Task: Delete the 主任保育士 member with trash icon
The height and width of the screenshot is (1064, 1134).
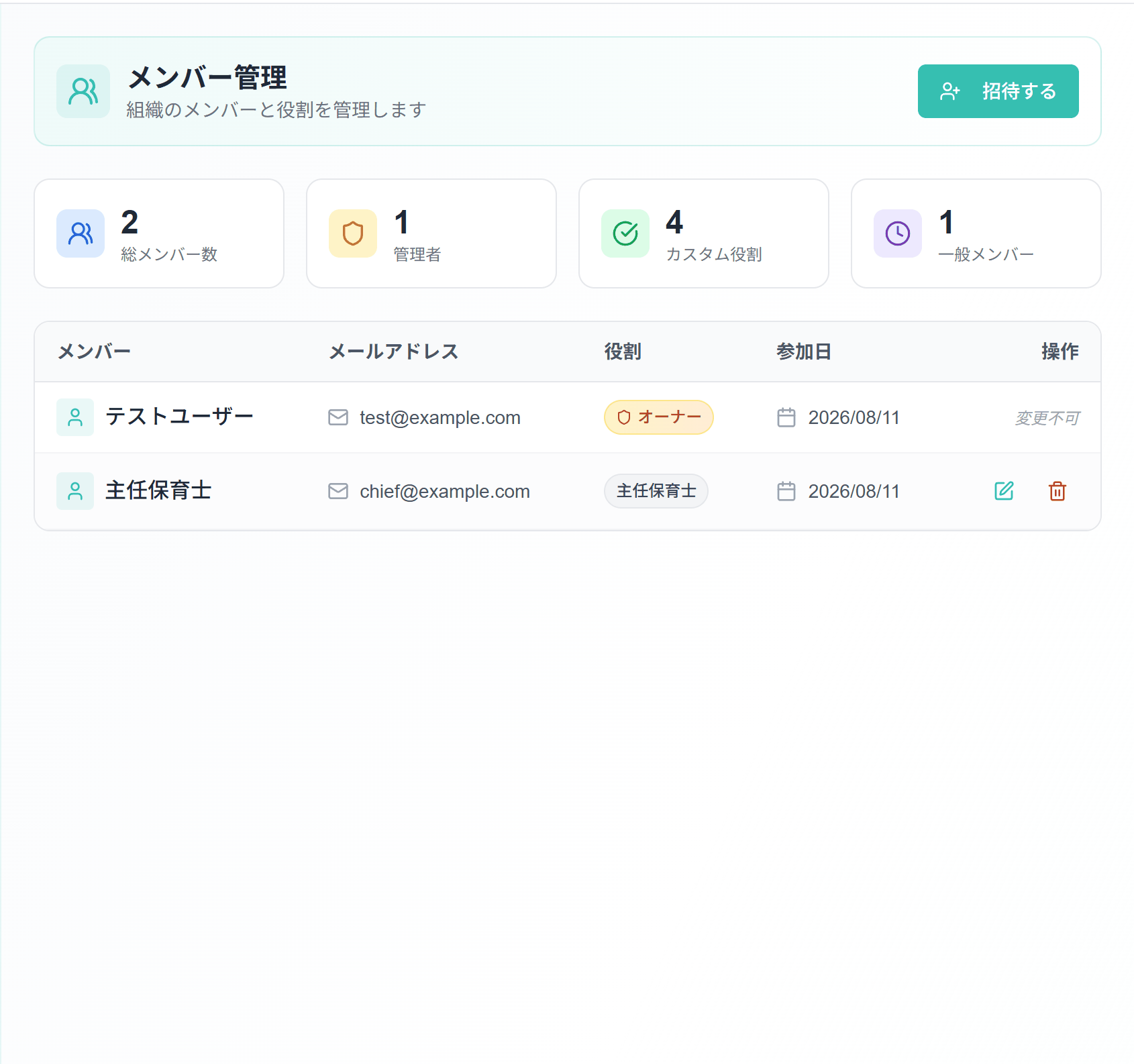Action: coord(1058,491)
